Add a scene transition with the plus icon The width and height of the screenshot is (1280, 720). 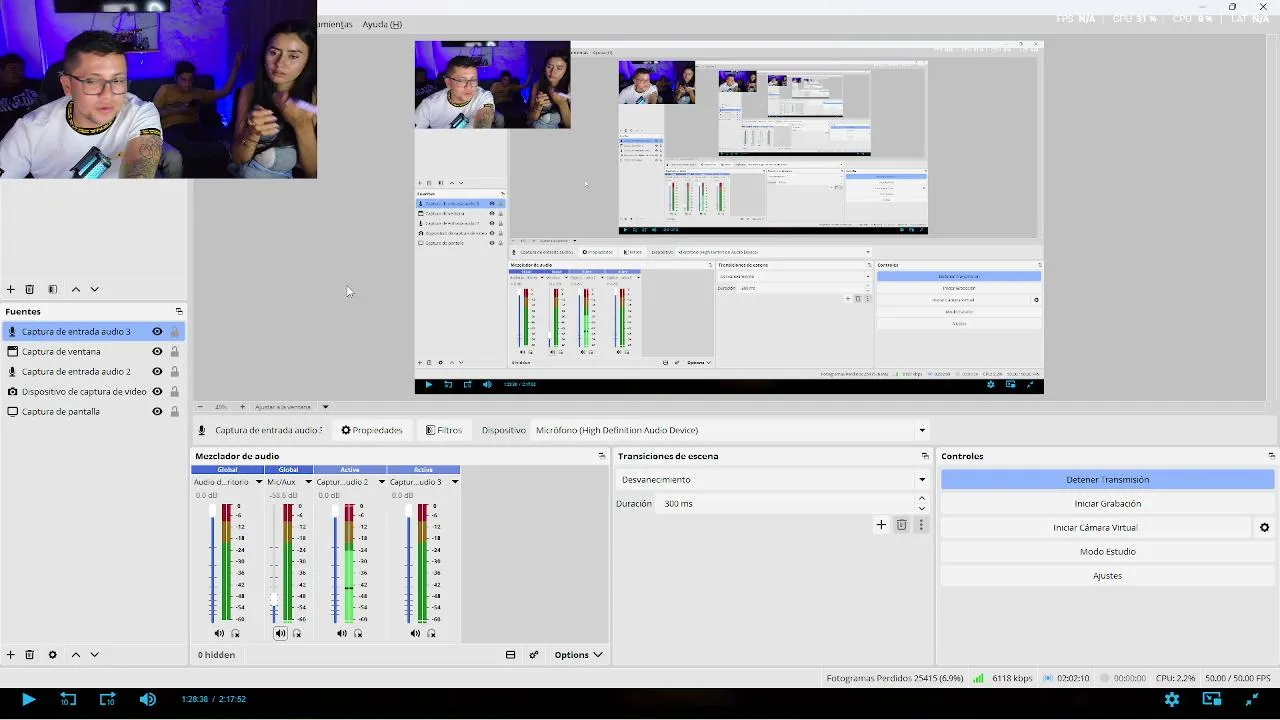pyautogui.click(x=881, y=525)
